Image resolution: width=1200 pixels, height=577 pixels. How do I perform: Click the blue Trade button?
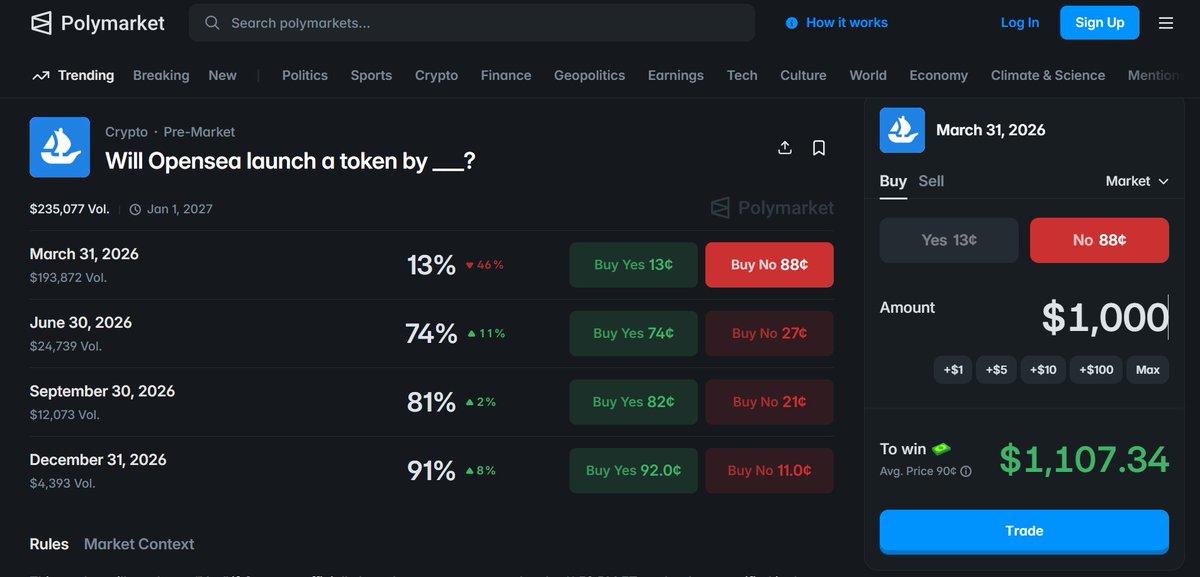pyautogui.click(x=1024, y=531)
